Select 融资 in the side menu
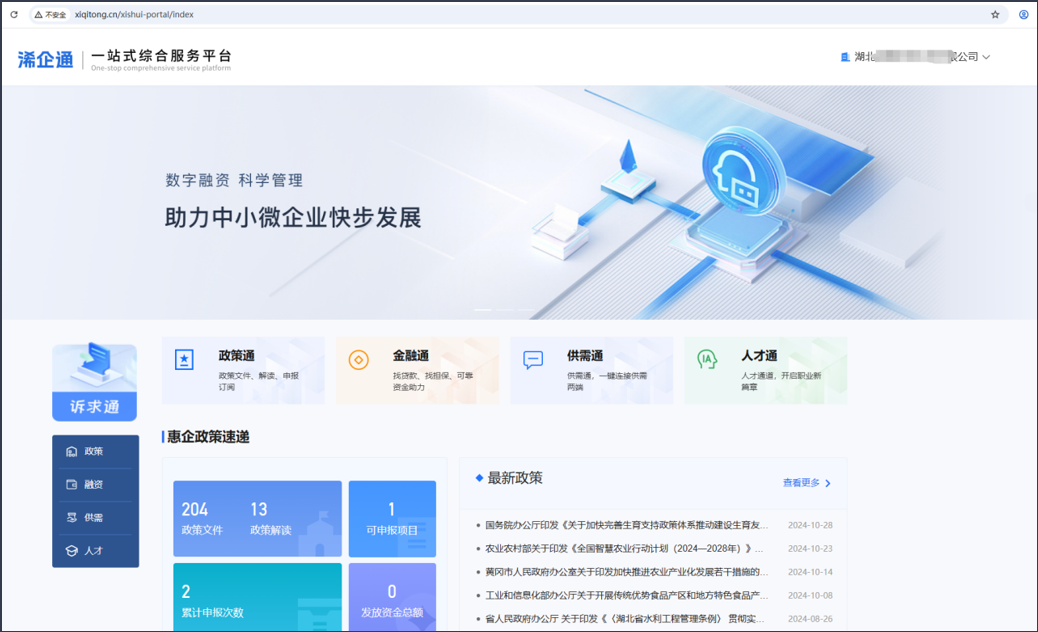Screen dimensions: 1038x632 tap(95, 484)
